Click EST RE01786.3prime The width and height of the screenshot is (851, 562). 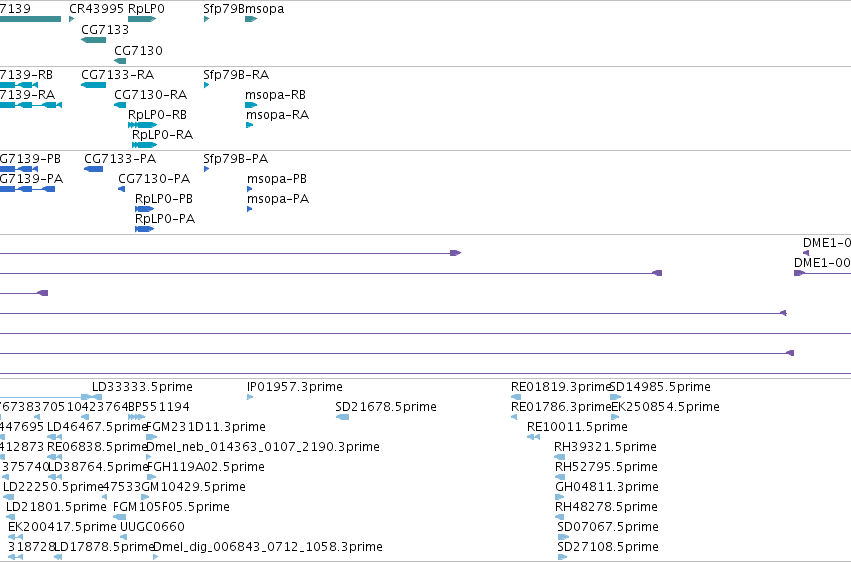pyautogui.click(x=561, y=407)
